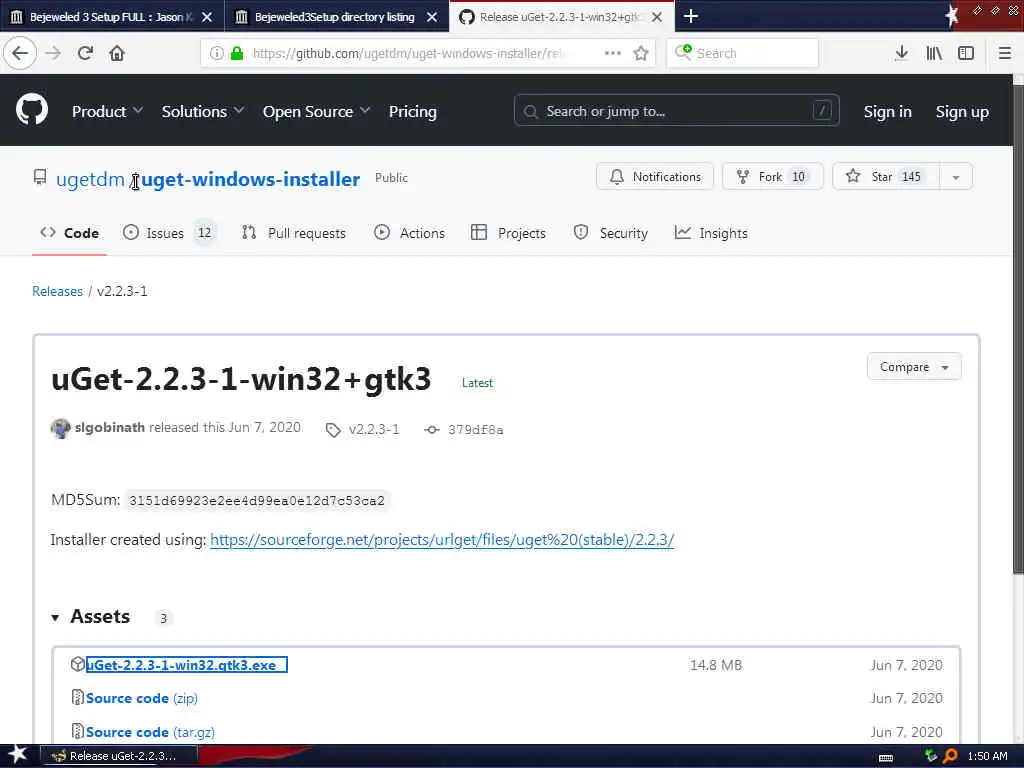
Task: Expand the Product menu
Action: [x=107, y=112]
